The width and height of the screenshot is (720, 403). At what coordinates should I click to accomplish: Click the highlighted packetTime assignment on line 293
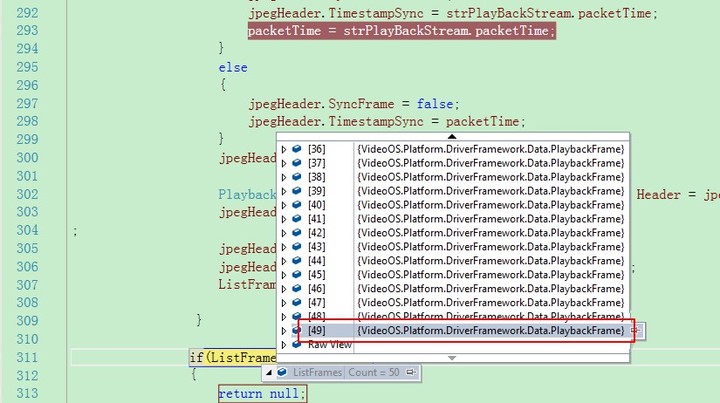coord(401,31)
